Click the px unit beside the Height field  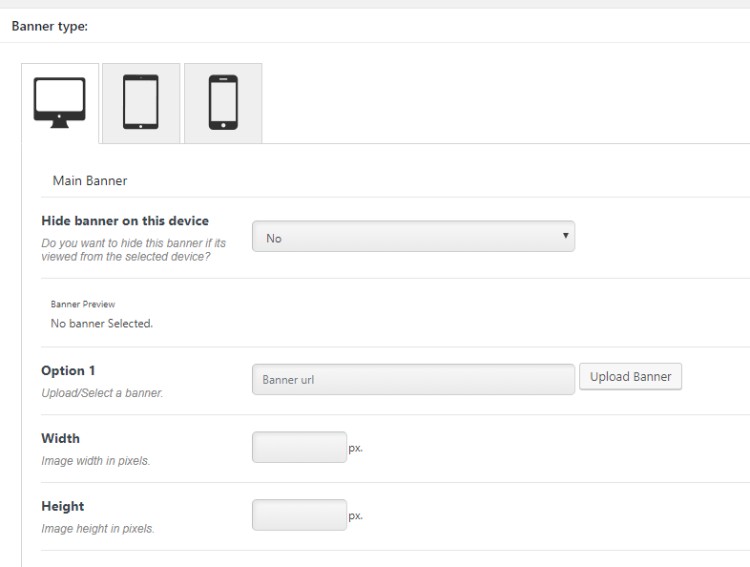(x=355, y=516)
